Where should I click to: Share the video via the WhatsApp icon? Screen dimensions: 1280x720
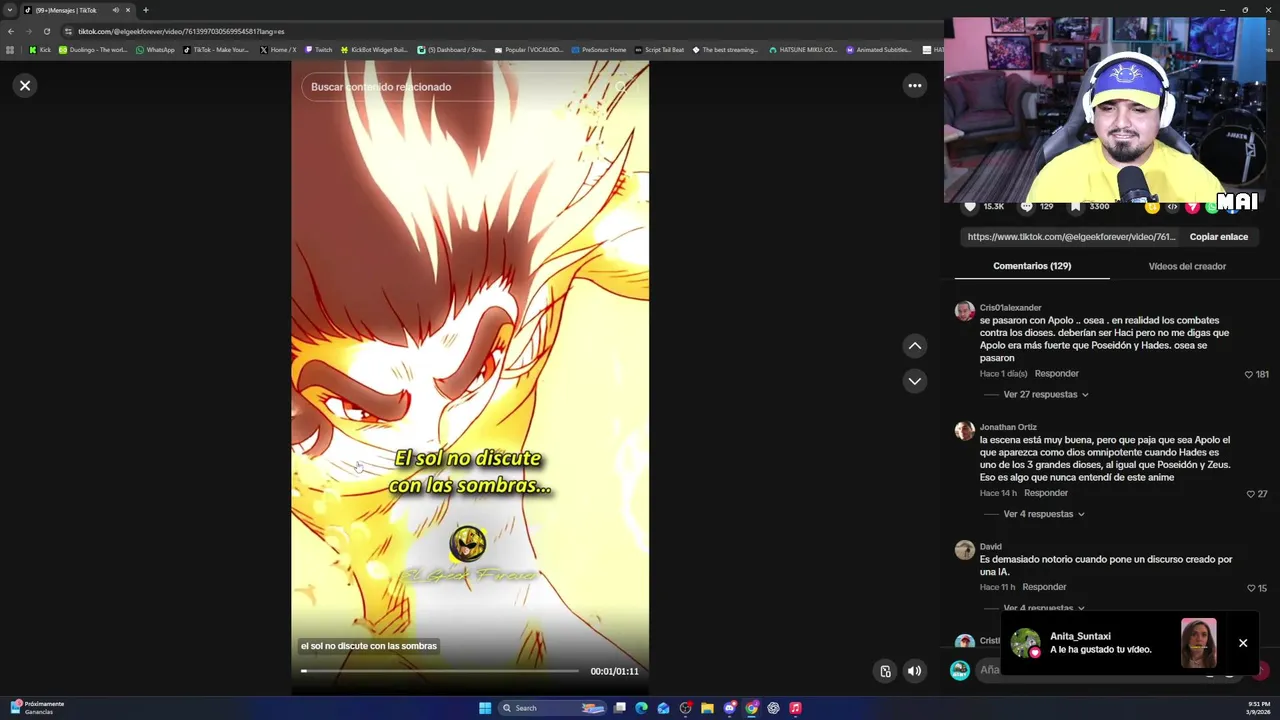pyautogui.click(x=1211, y=207)
